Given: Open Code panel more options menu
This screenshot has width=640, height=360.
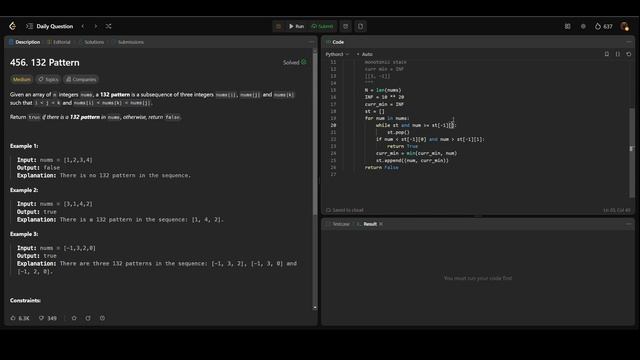Looking at the screenshot, I should point(629,42).
